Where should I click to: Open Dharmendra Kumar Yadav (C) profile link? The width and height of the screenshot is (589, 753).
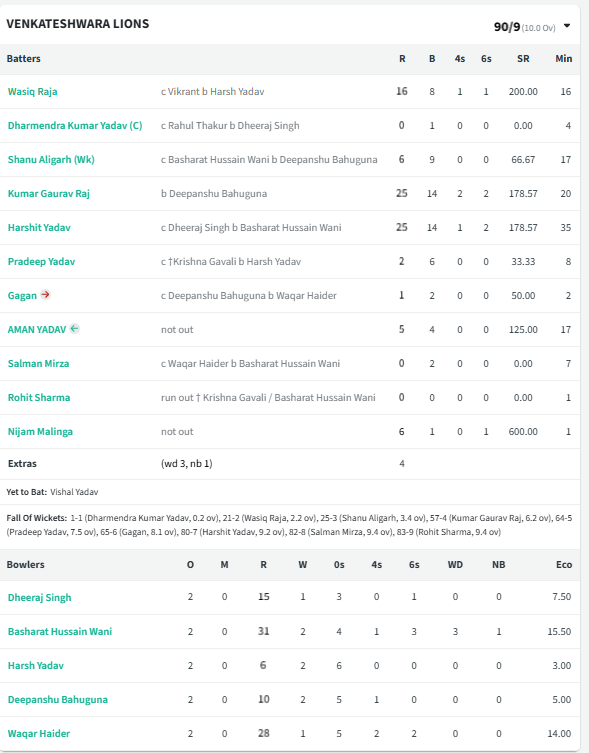coord(75,125)
